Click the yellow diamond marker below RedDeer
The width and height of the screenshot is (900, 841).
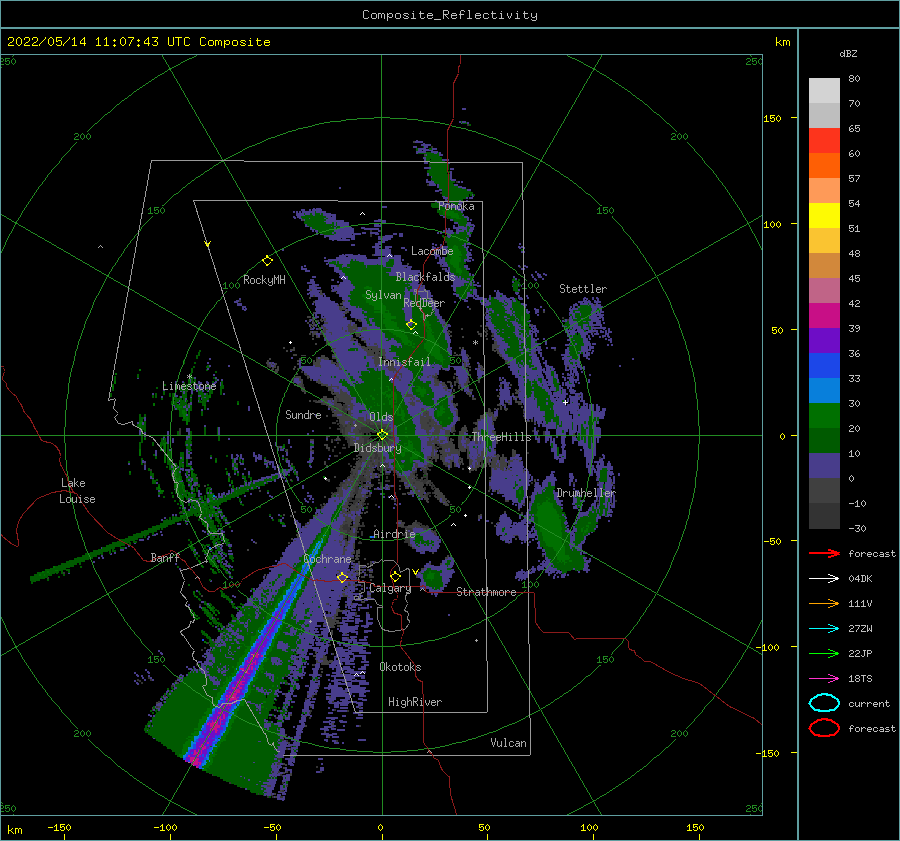click(x=411, y=325)
